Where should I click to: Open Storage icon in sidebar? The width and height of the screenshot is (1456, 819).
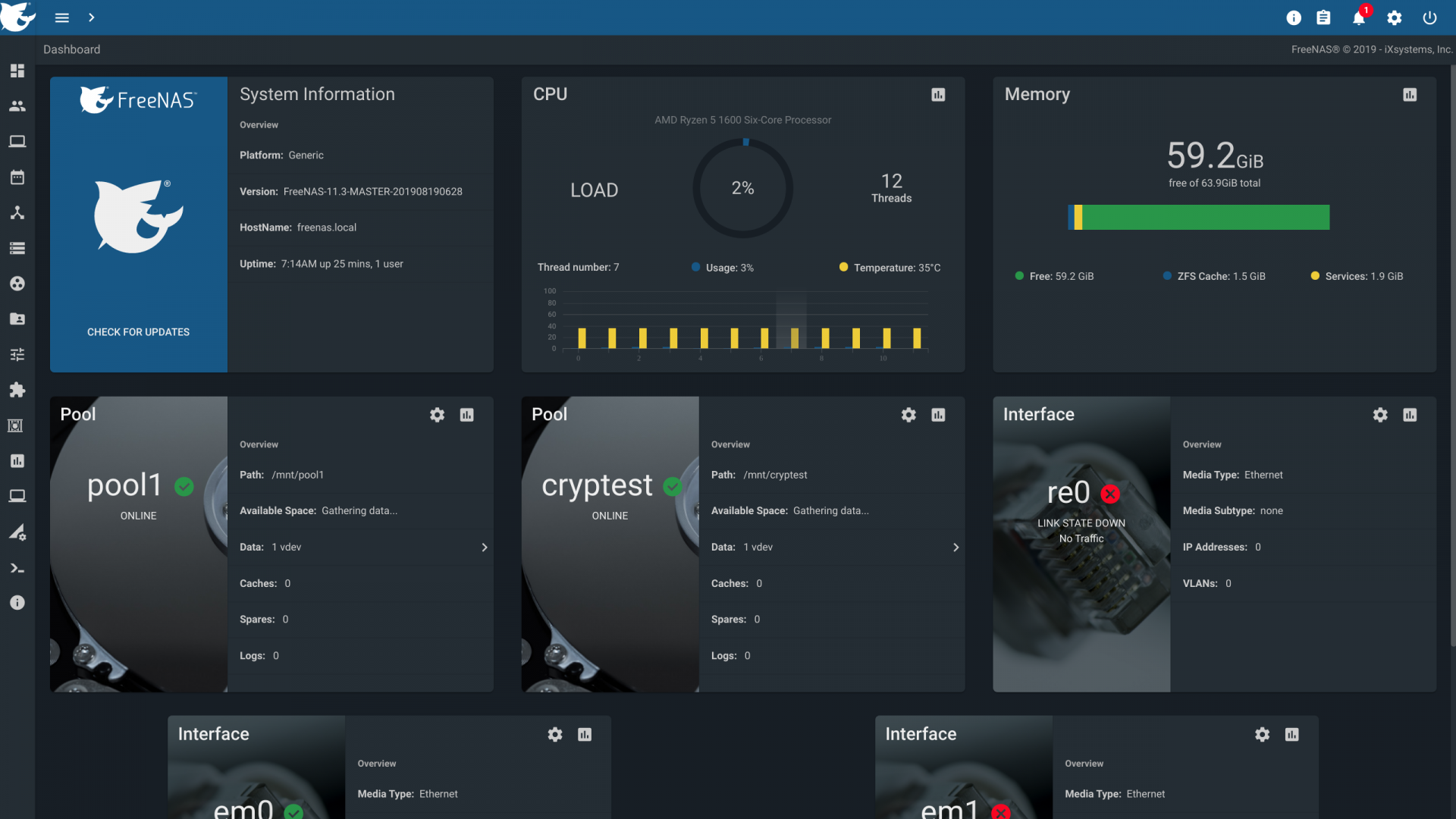[x=17, y=248]
